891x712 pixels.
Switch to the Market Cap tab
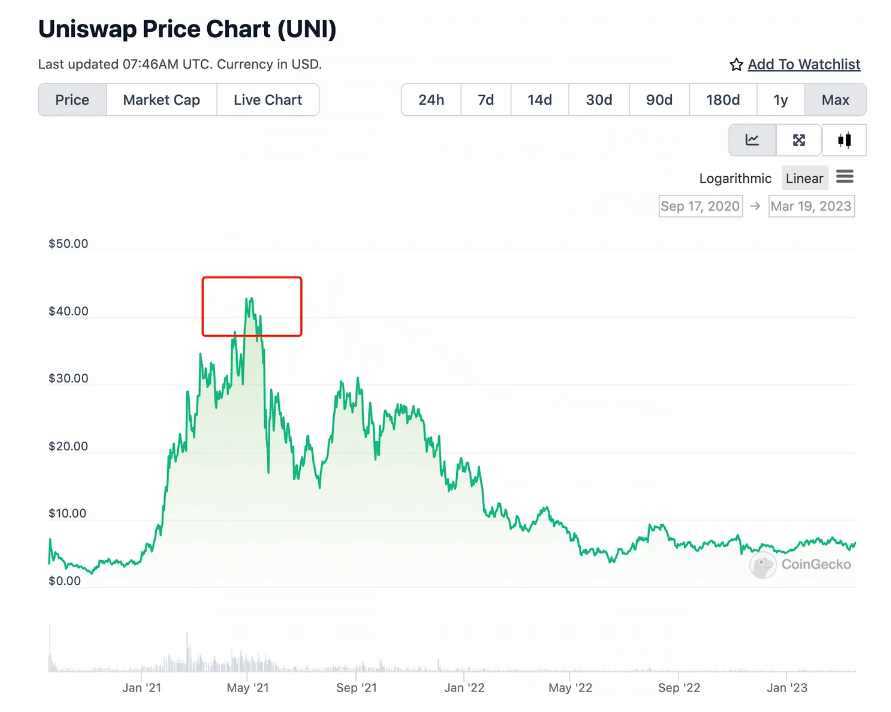pyautogui.click(x=161, y=100)
